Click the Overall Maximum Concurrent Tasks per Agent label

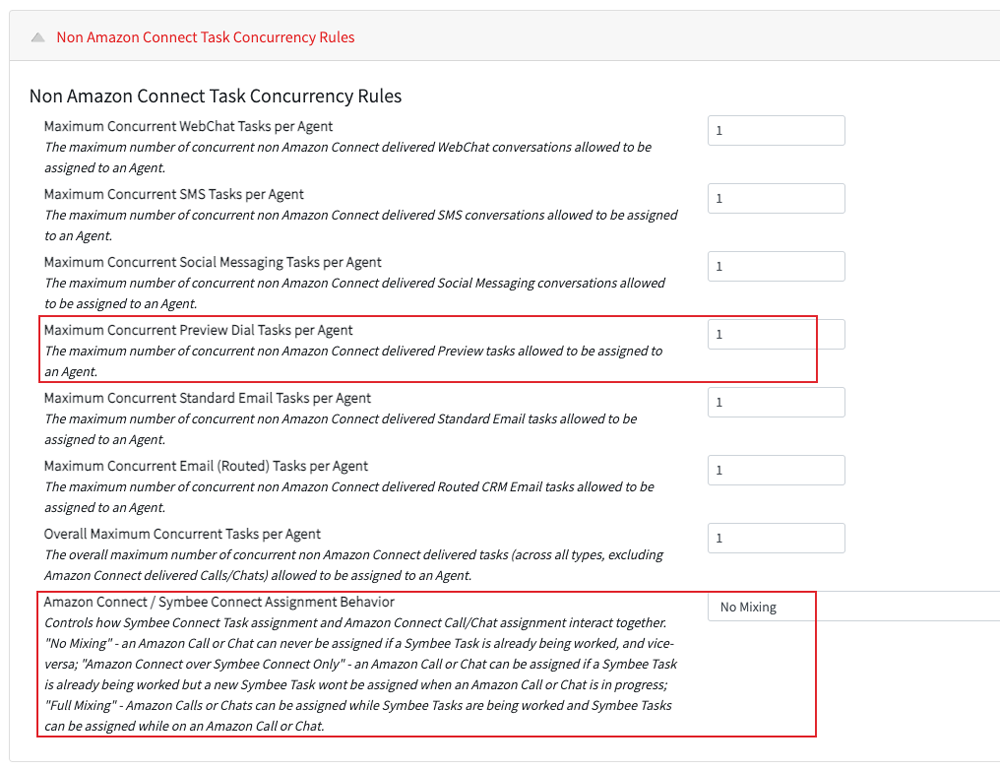182,534
